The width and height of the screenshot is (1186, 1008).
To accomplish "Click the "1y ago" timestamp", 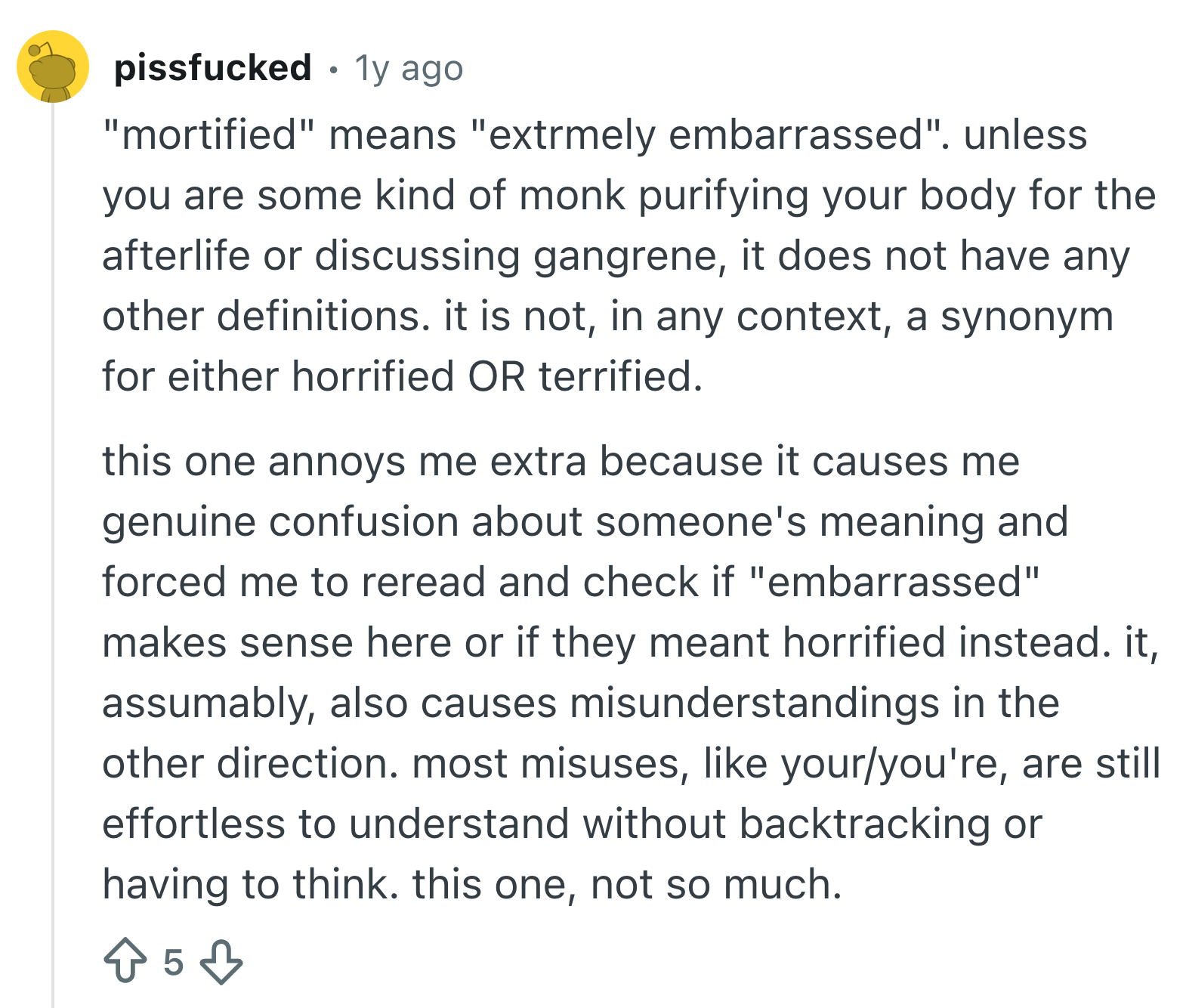I will 409,68.
